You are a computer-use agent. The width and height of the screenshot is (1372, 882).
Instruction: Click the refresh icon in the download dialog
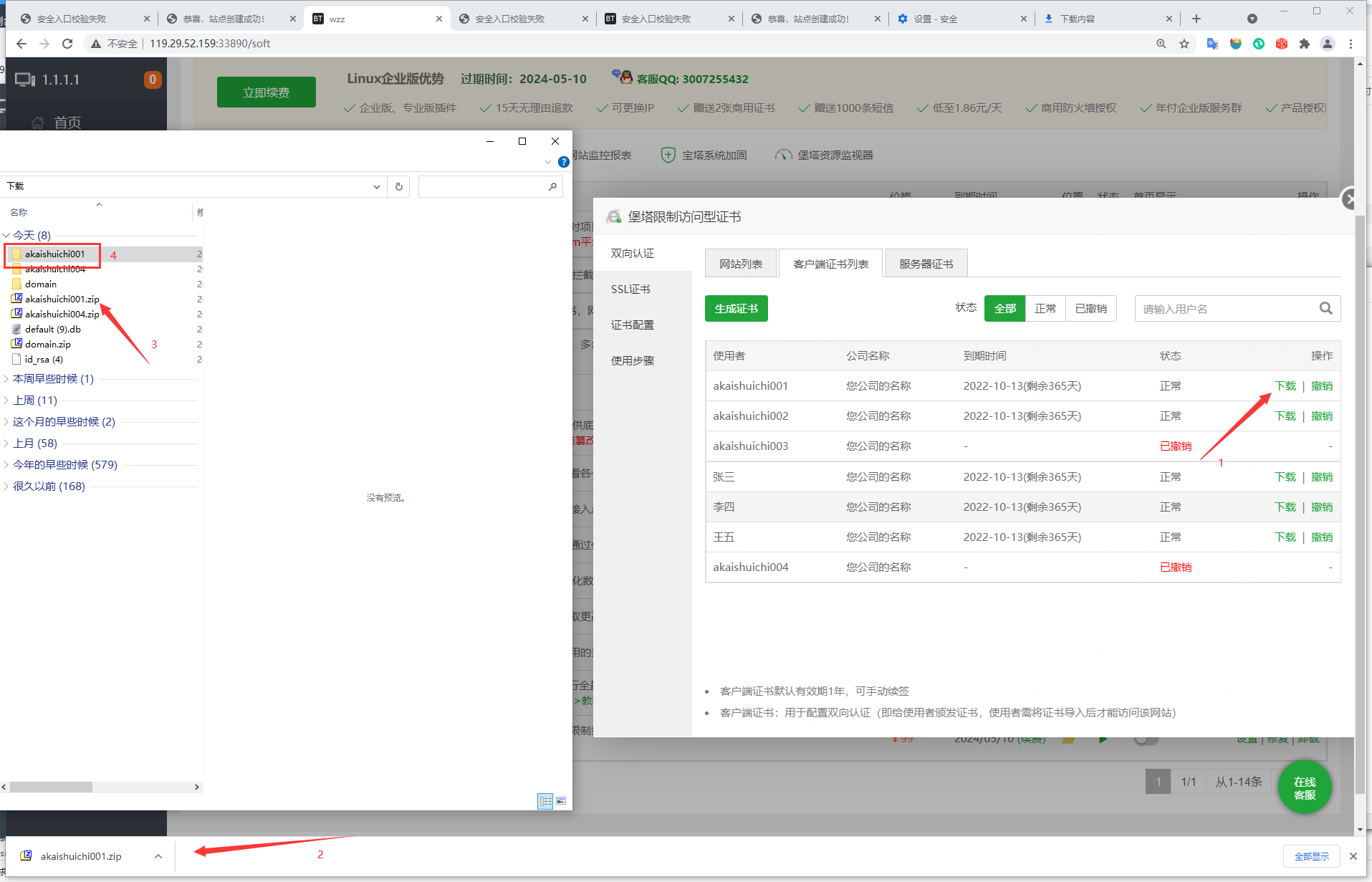tap(398, 186)
